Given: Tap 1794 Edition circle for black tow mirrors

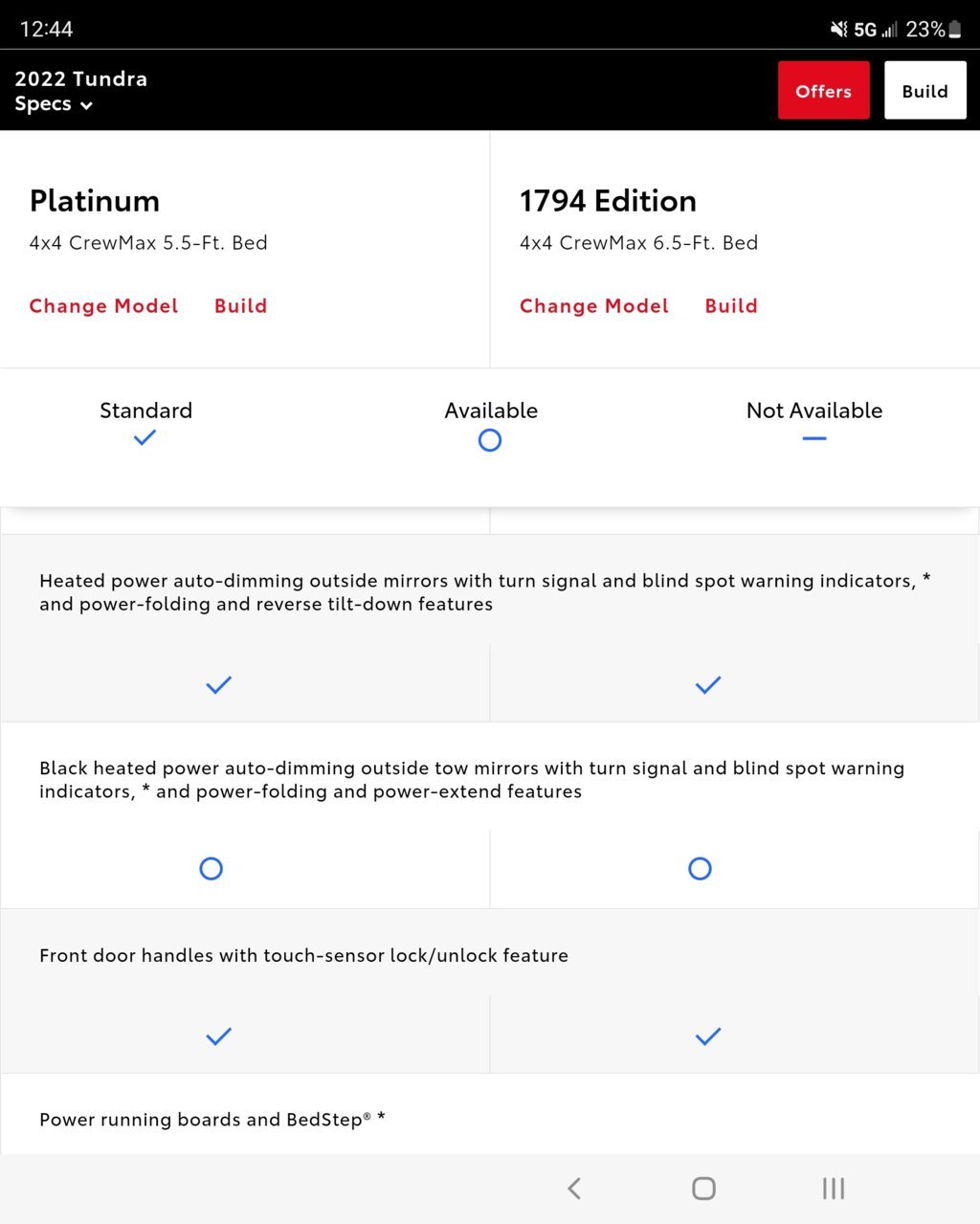Looking at the screenshot, I should (x=701, y=869).
